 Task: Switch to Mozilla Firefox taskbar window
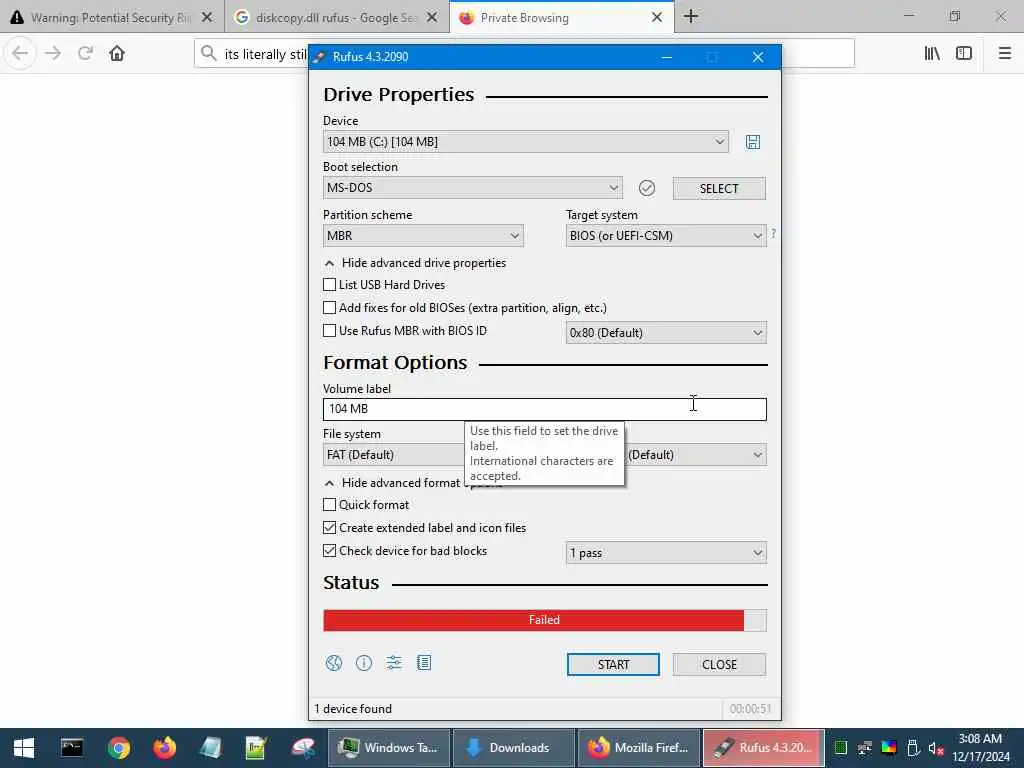point(639,748)
